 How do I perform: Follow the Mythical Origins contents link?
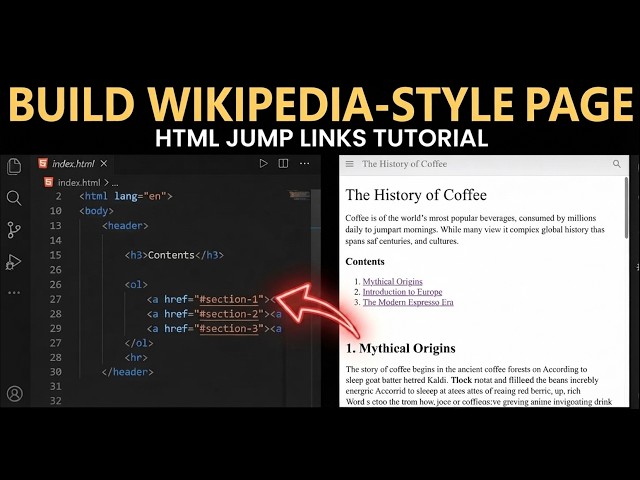point(393,281)
